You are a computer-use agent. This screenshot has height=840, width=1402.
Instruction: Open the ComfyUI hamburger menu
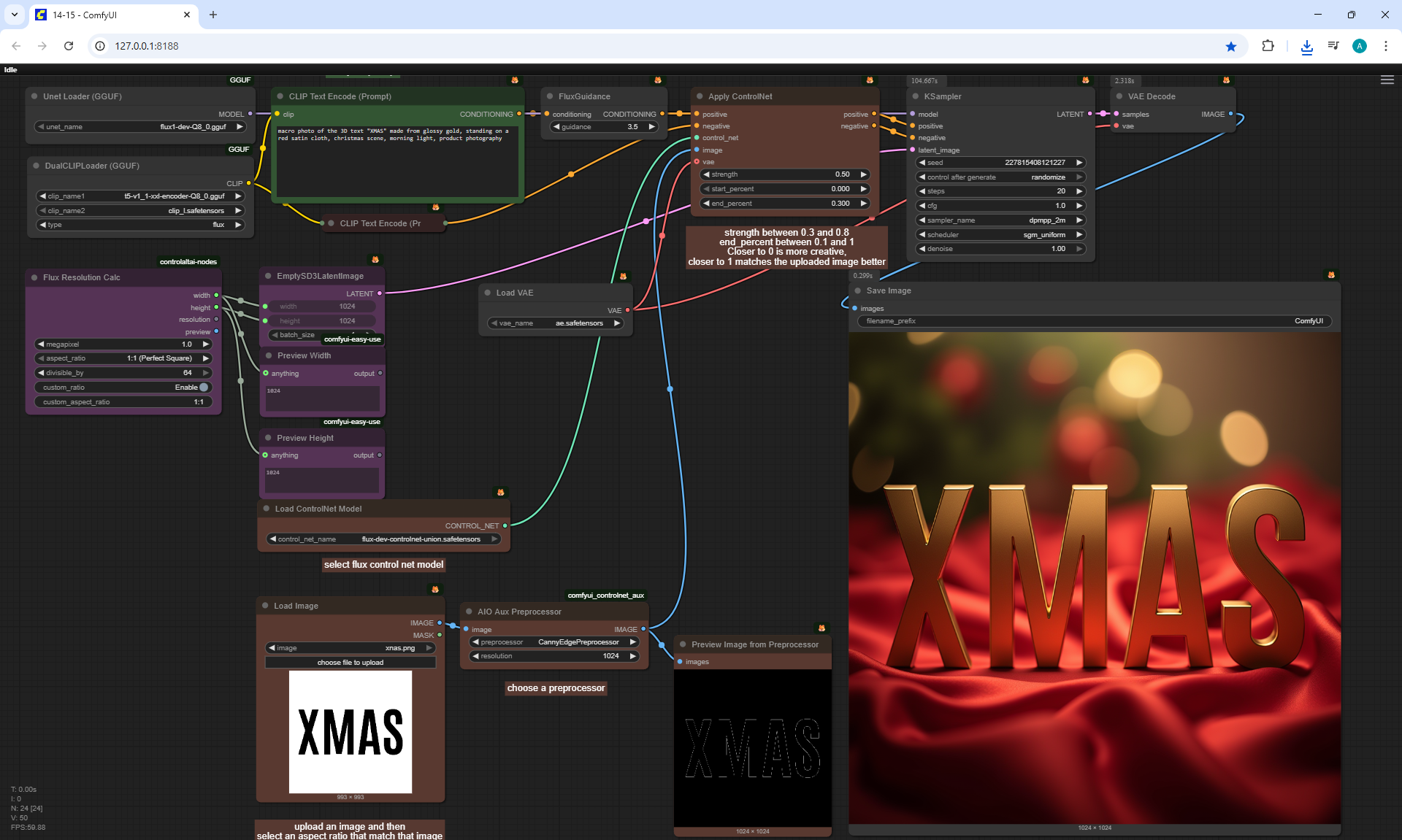click(1387, 80)
